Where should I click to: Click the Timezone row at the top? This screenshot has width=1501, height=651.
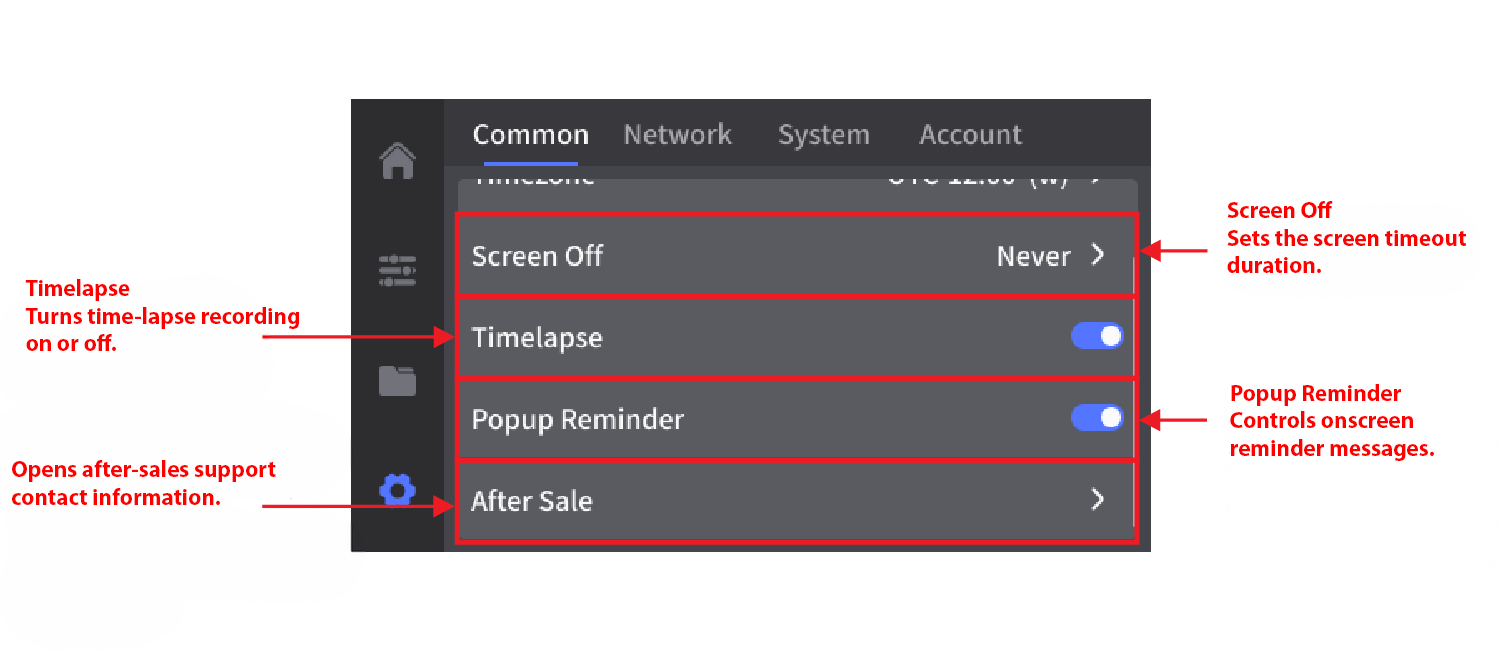point(700,180)
